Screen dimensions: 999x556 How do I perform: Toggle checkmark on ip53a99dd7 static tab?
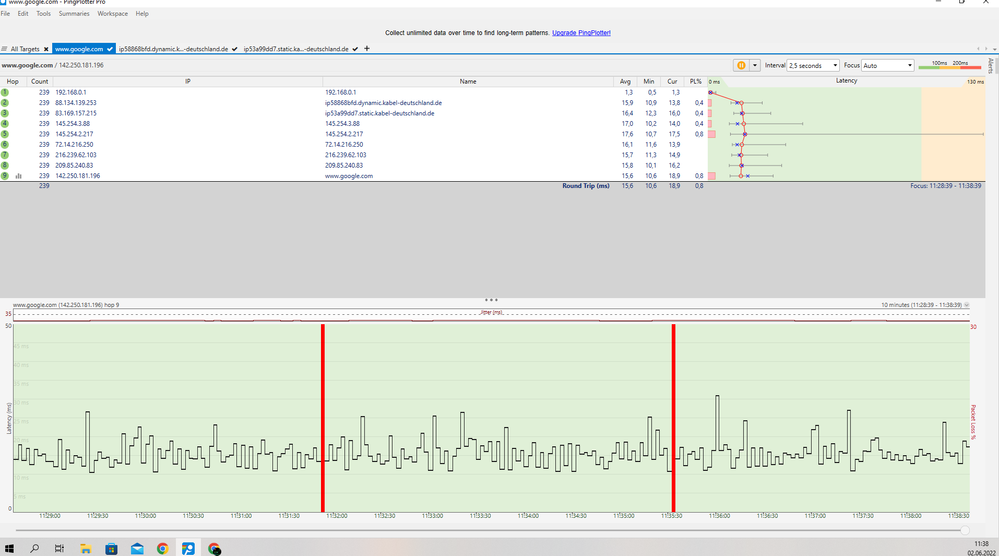(x=355, y=49)
